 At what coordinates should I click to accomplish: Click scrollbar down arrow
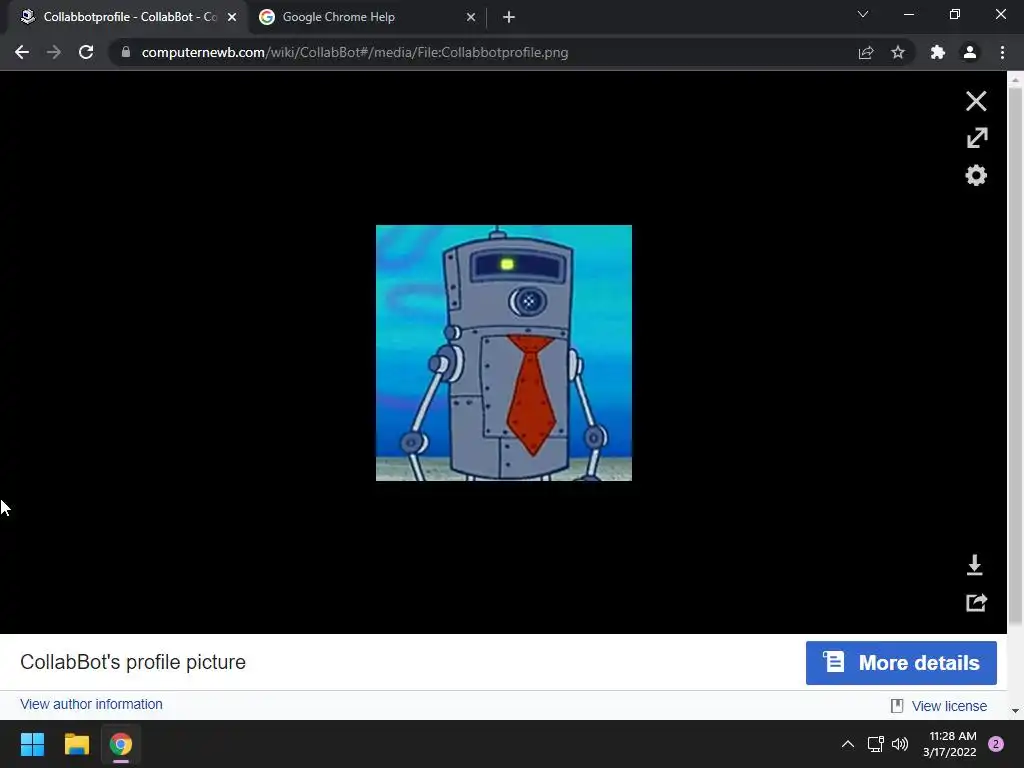point(1015,711)
